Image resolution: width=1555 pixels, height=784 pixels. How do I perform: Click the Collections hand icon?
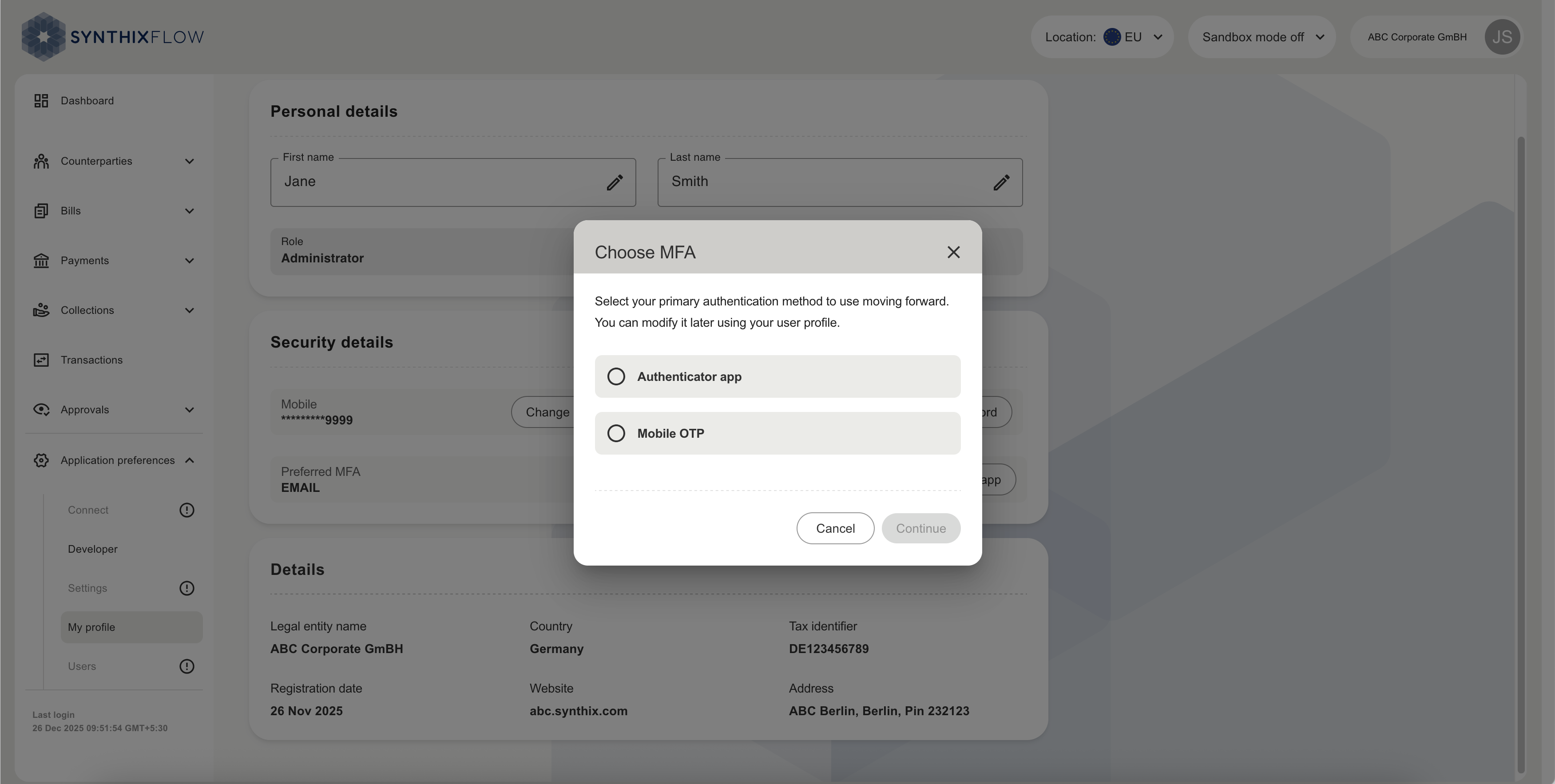41,310
